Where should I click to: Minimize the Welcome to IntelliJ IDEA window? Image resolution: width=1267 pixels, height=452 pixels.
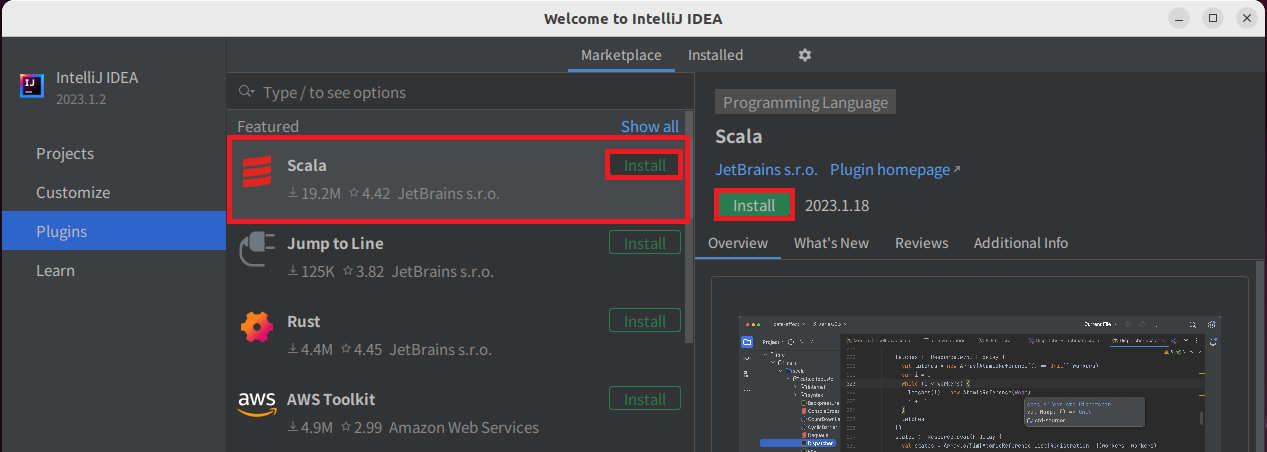(x=1181, y=18)
